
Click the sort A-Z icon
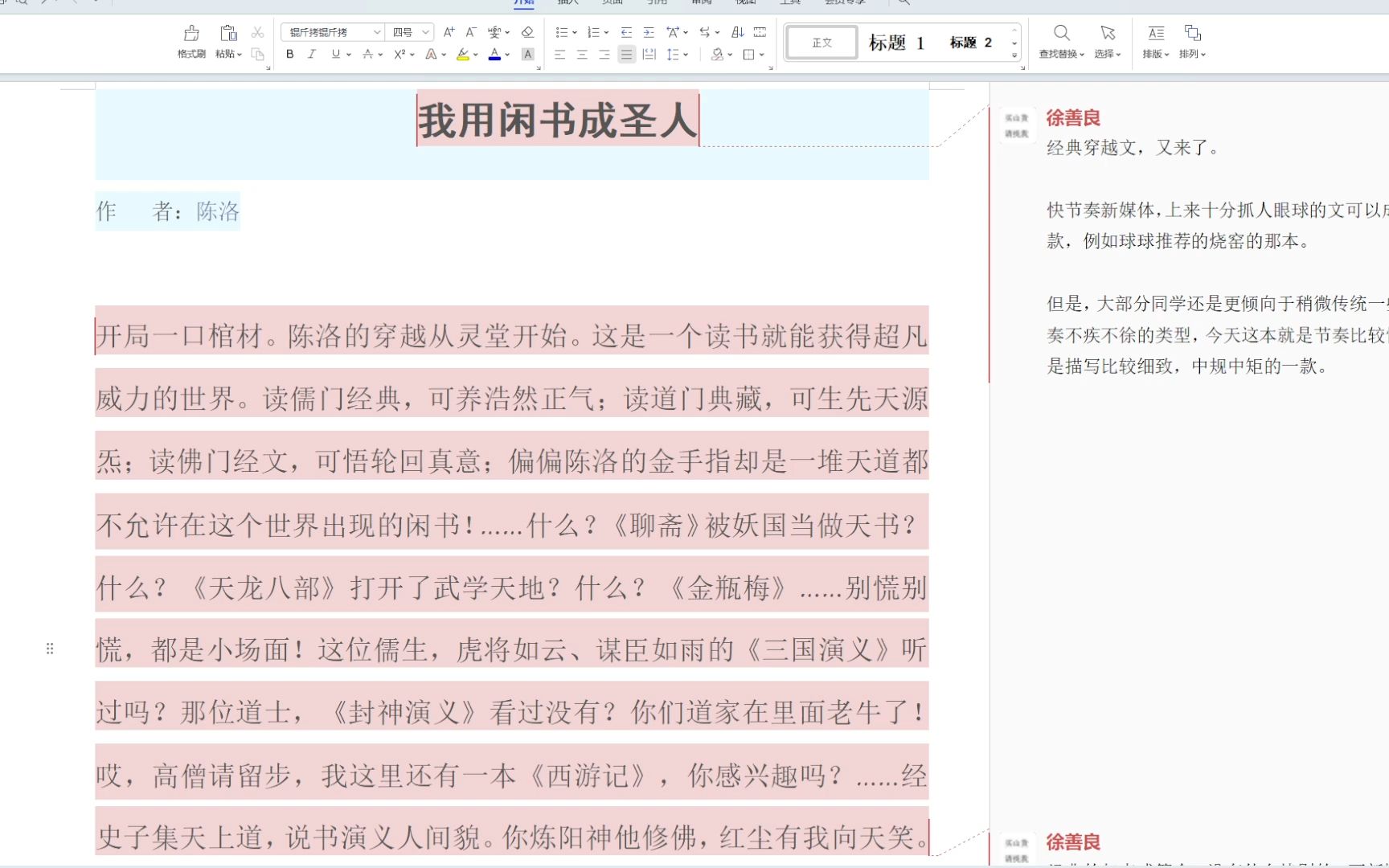737,32
